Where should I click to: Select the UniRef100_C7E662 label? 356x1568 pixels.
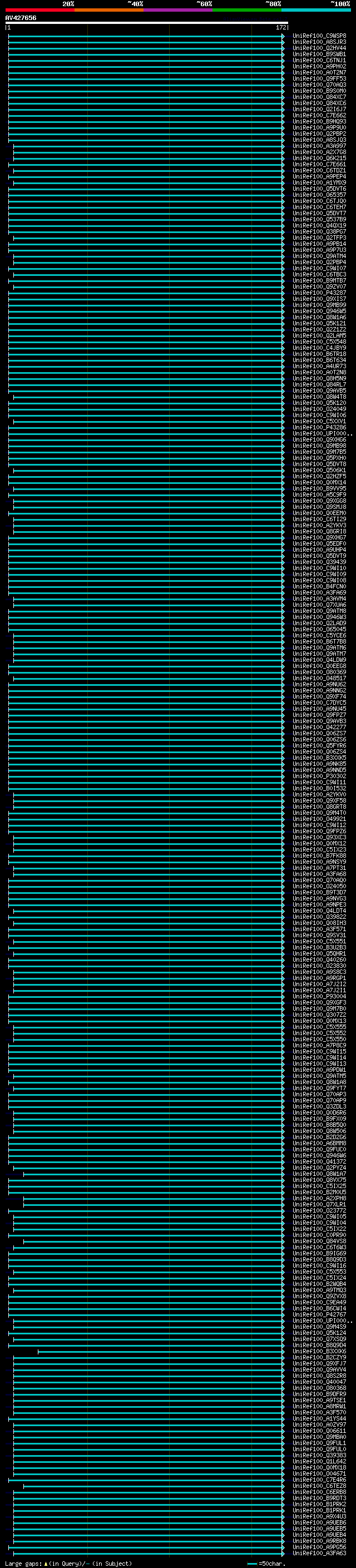[319, 115]
